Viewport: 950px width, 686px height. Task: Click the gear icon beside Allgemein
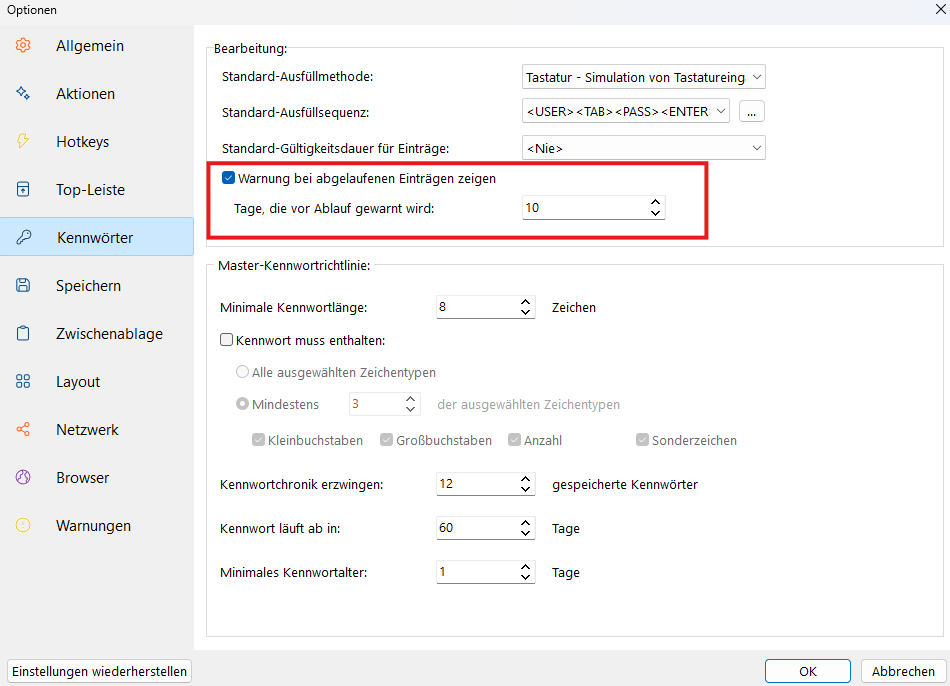pyautogui.click(x=23, y=45)
